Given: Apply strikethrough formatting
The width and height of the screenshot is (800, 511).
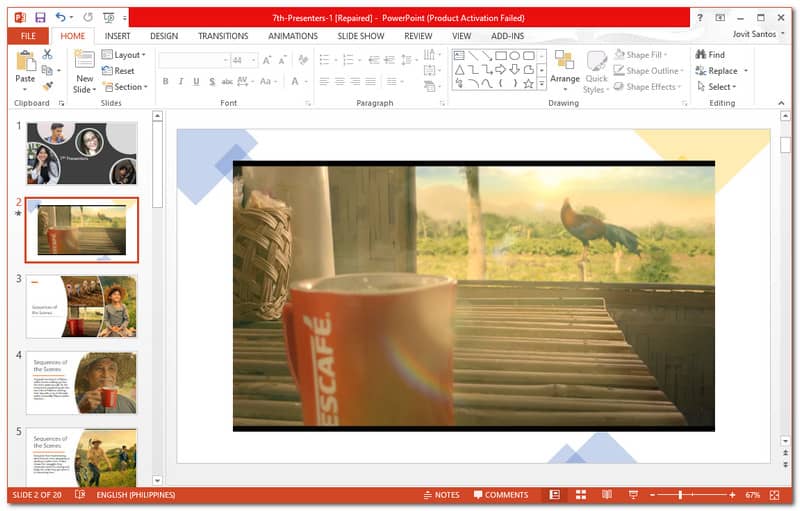Looking at the screenshot, I should click(227, 82).
